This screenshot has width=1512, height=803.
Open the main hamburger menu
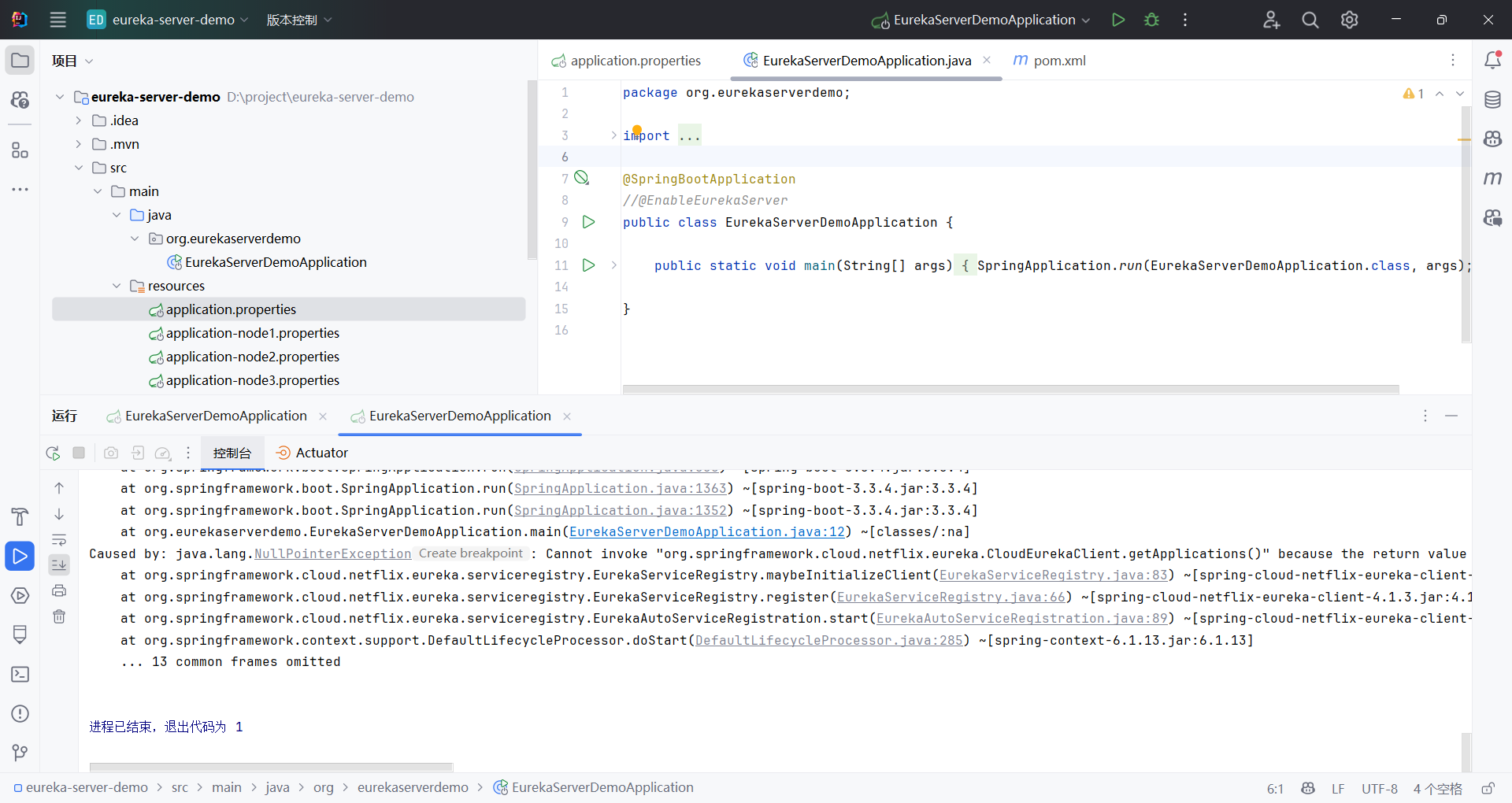click(57, 20)
